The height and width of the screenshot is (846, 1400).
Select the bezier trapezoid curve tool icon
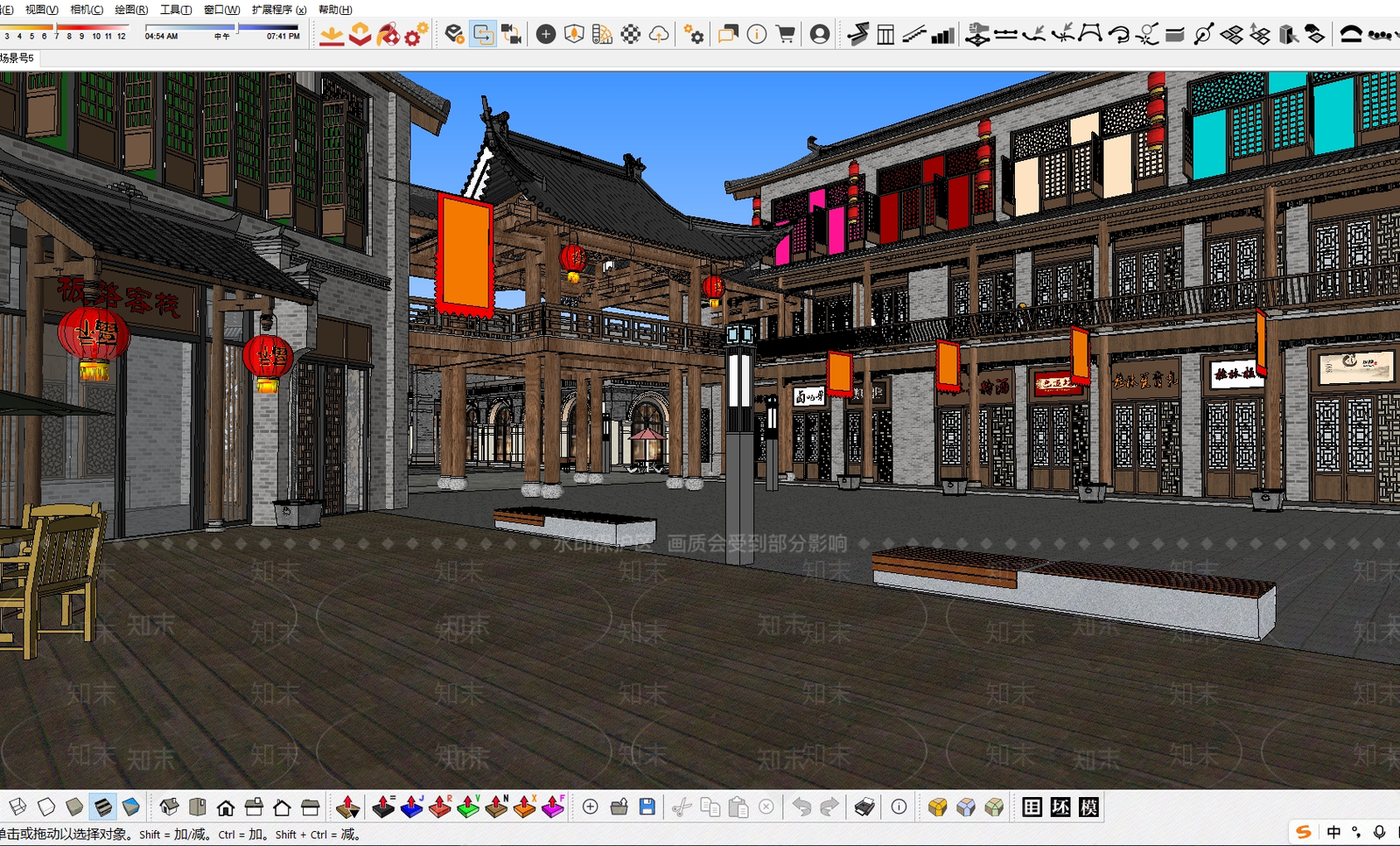(x=1090, y=34)
